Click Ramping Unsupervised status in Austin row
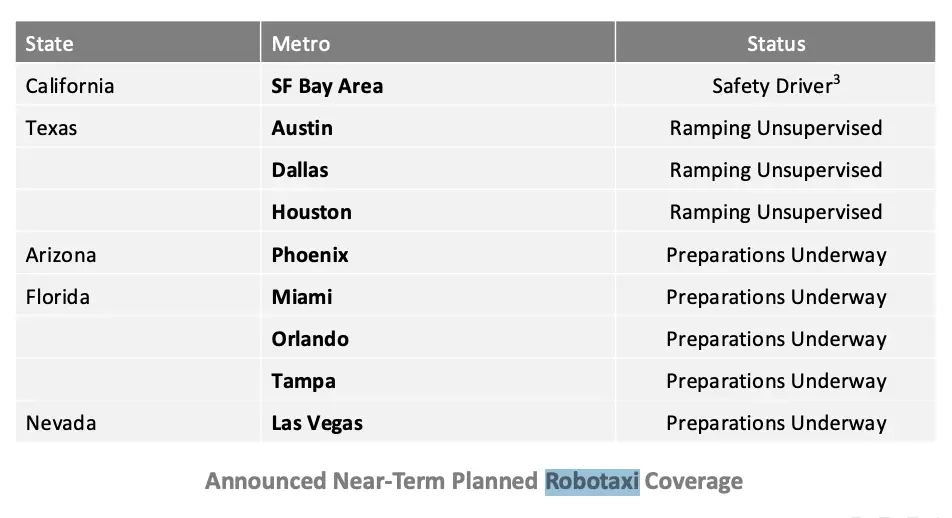The image size is (952, 518). (776, 128)
